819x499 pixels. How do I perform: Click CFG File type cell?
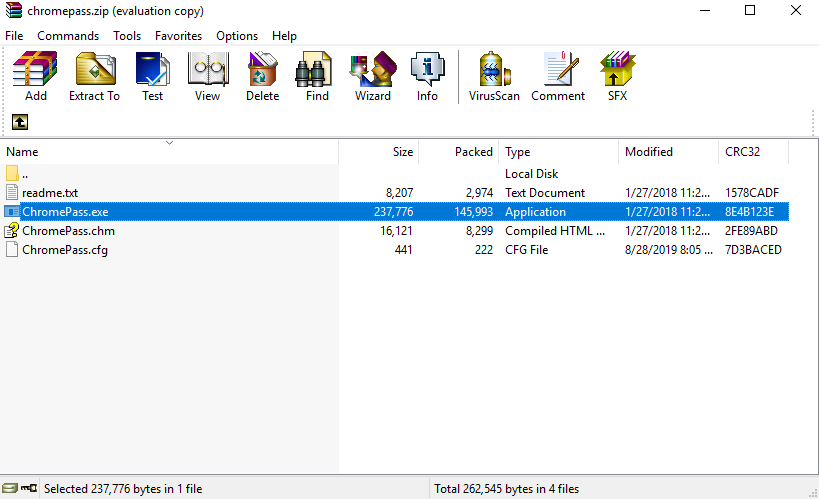526,250
